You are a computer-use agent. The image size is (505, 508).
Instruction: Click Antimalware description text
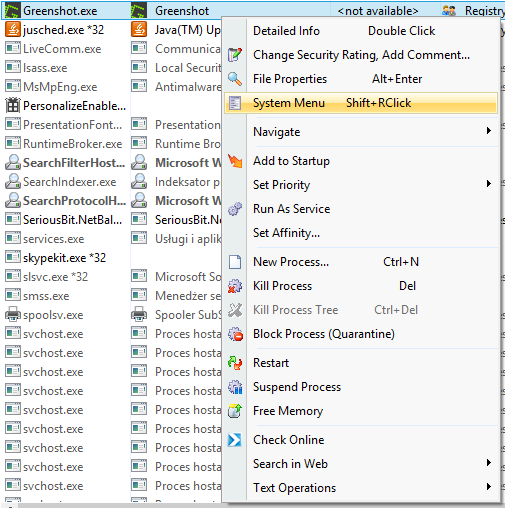tap(188, 87)
